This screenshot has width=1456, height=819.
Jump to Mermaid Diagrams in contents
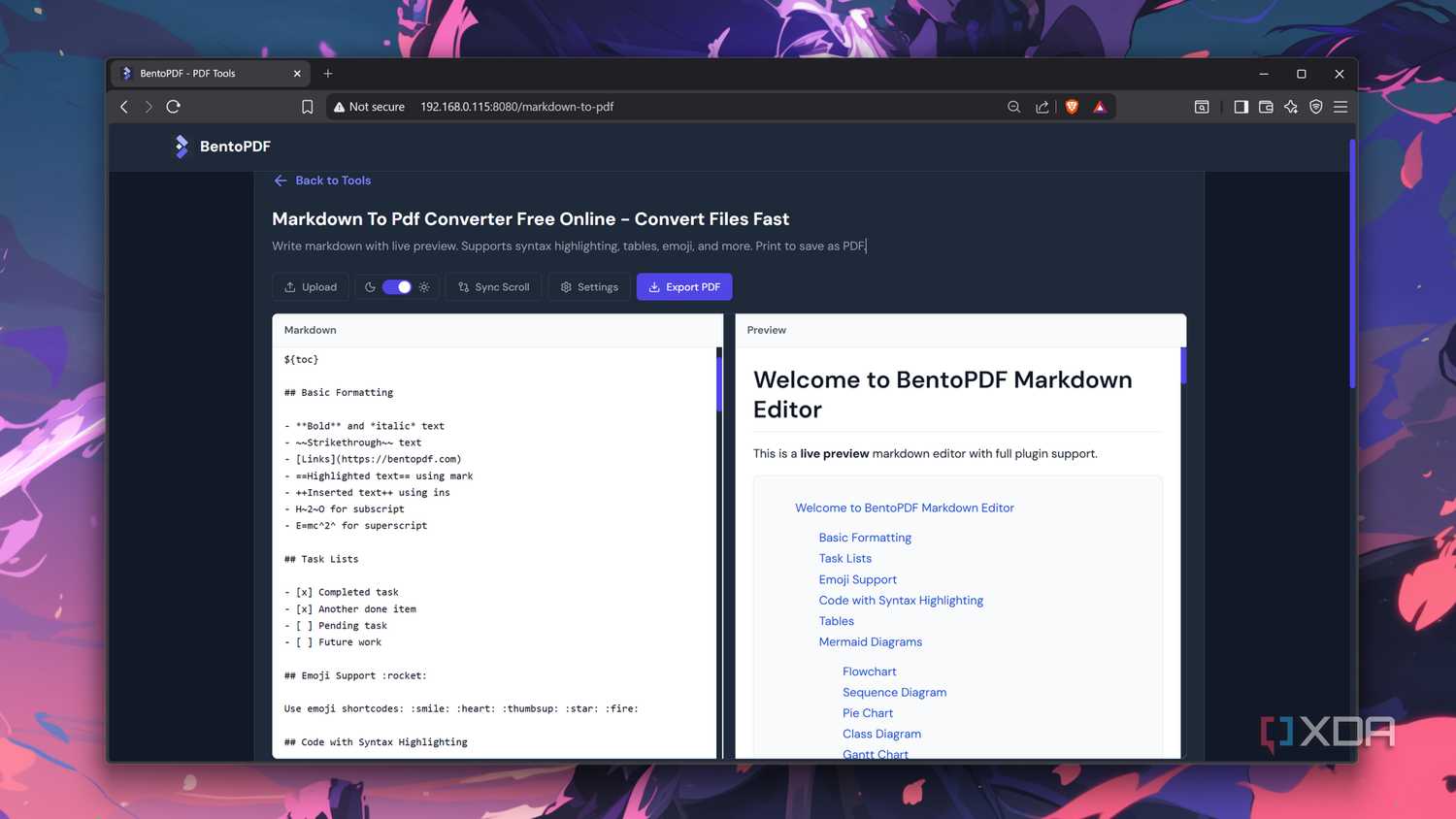click(871, 642)
